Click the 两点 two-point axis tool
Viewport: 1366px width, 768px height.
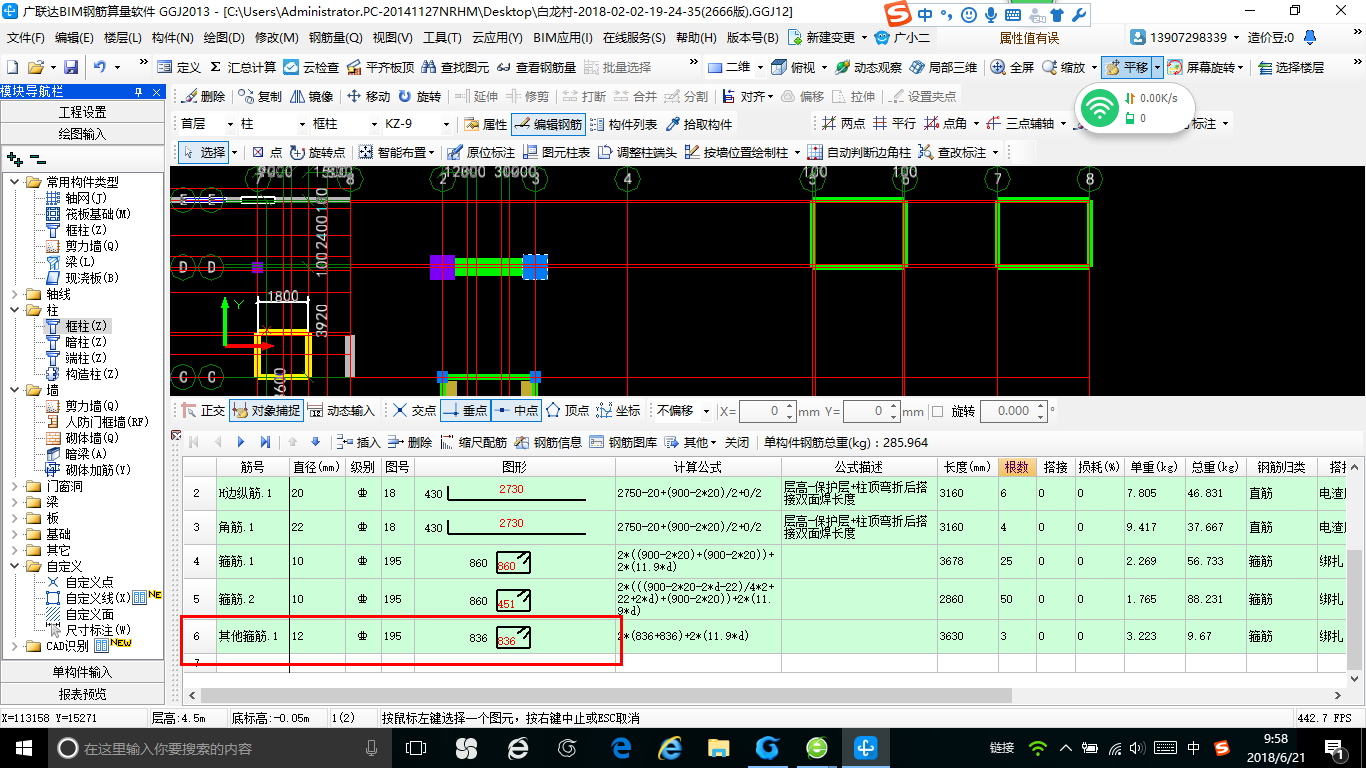pos(843,124)
